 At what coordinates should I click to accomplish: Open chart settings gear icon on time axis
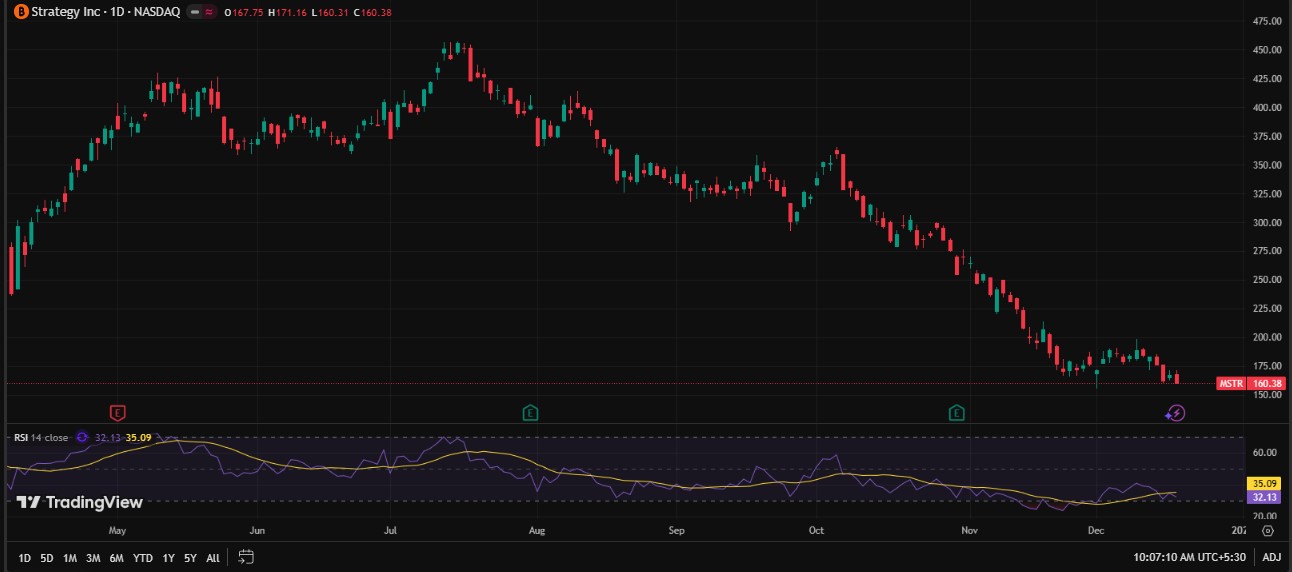click(1268, 531)
